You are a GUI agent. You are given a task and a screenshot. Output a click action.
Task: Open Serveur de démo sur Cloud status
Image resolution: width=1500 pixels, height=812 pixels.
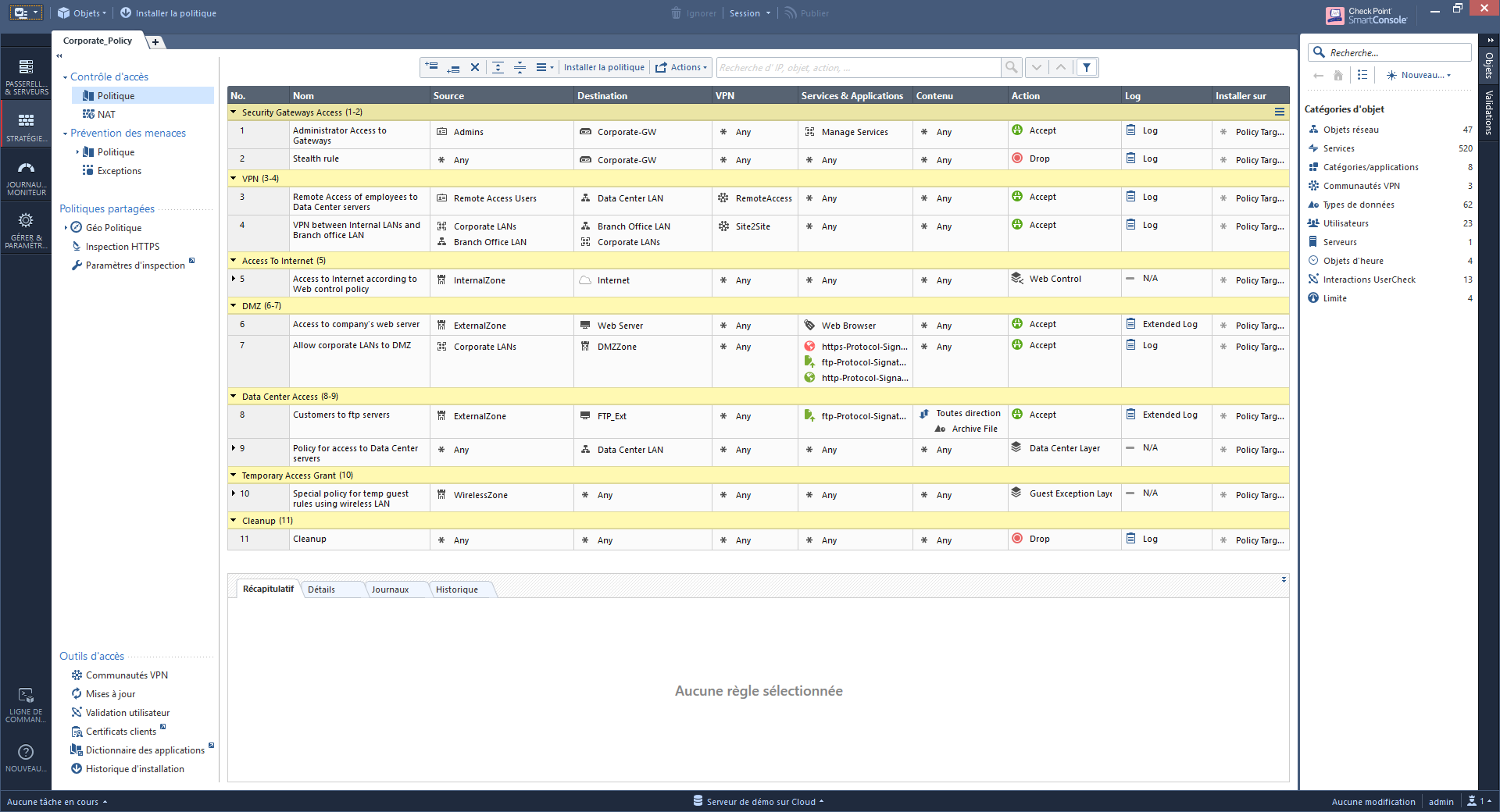[x=759, y=802]
